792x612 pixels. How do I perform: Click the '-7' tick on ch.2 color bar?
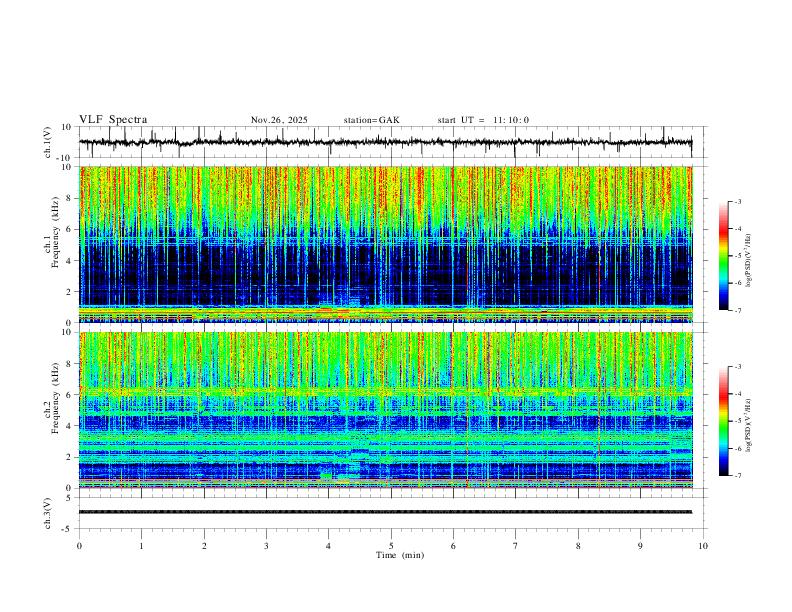(738, 476)
